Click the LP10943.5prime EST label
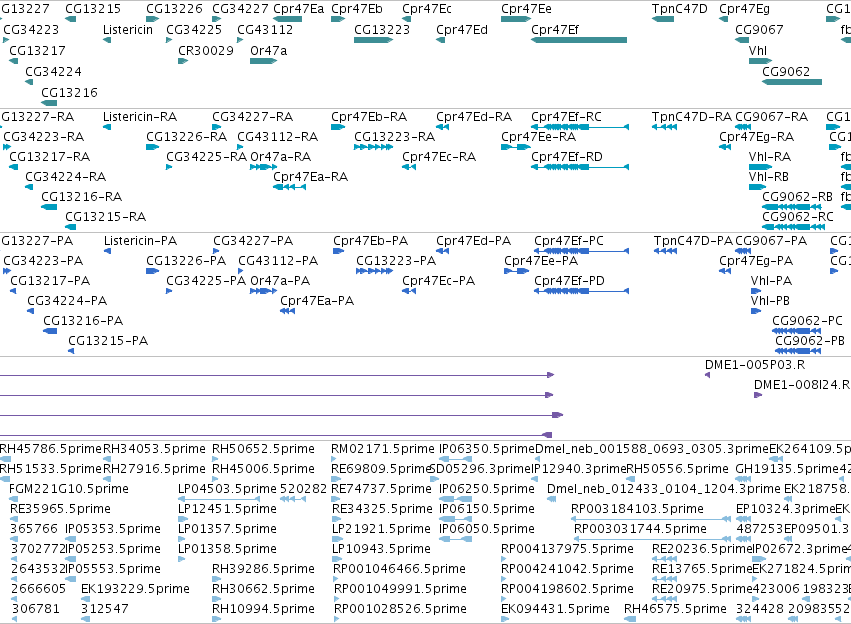The height and width of the screenshot is (624, 851). pos(381,549)
